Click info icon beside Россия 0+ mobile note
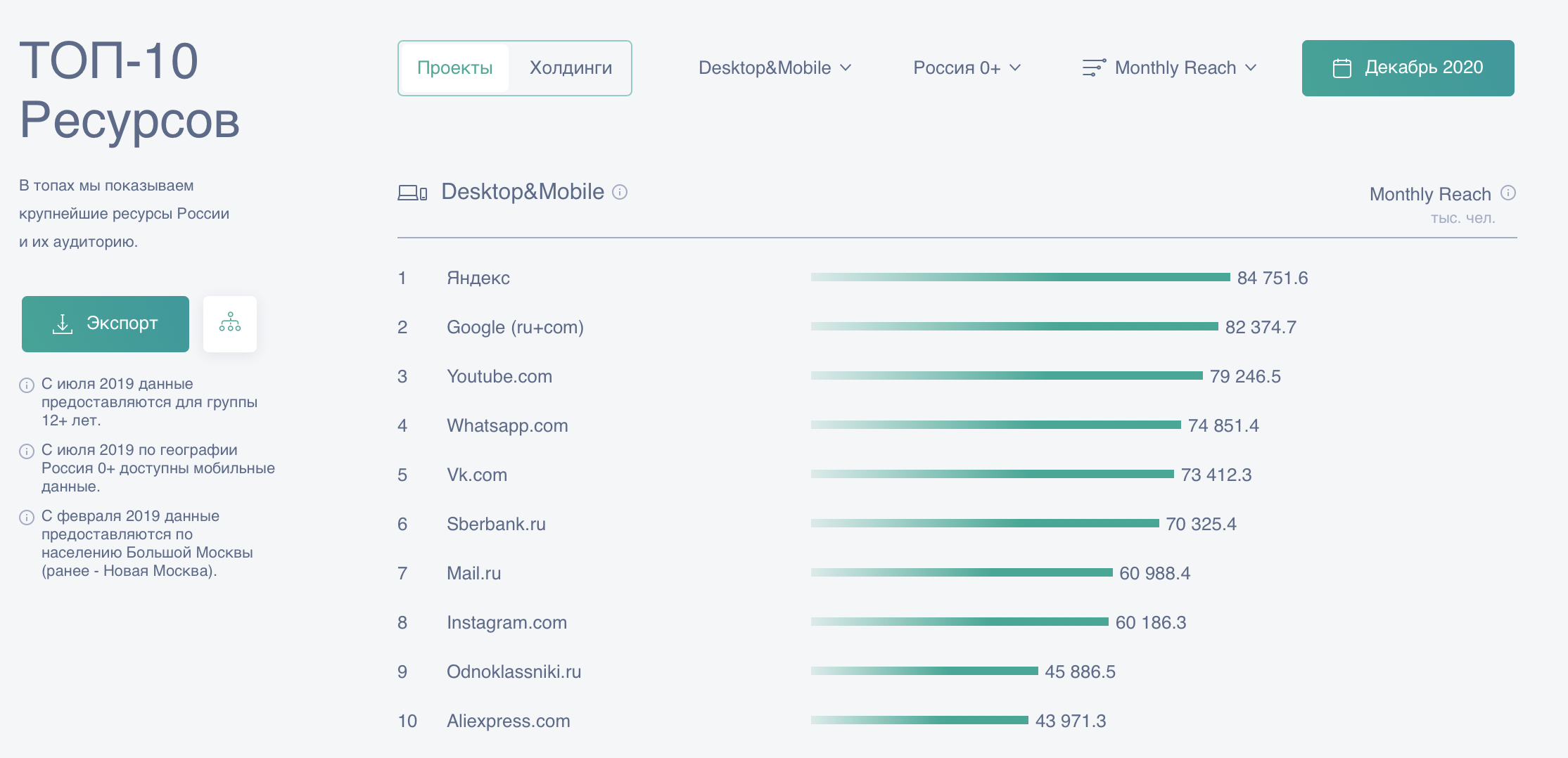The image size is (1568, 758). pyautogui.click(x=27, y=451)
